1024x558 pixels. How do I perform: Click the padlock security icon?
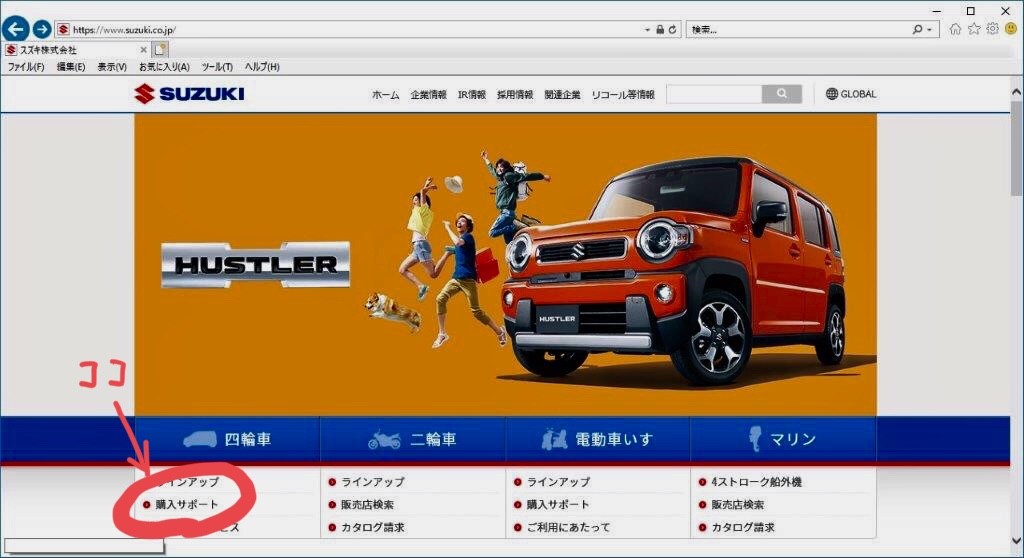pos(660,29)
